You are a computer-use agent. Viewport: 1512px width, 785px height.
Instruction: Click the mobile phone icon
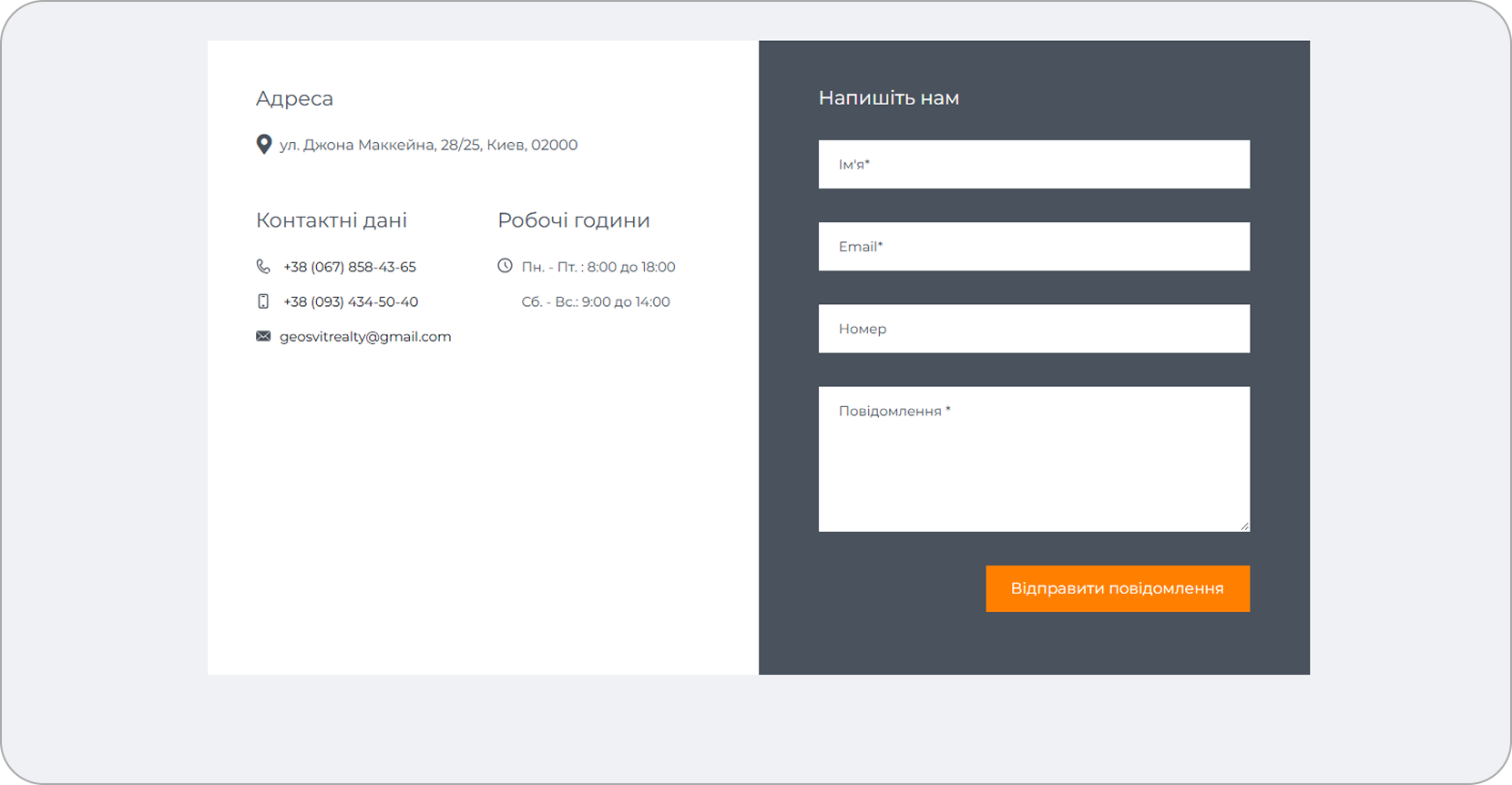[263, 301]
